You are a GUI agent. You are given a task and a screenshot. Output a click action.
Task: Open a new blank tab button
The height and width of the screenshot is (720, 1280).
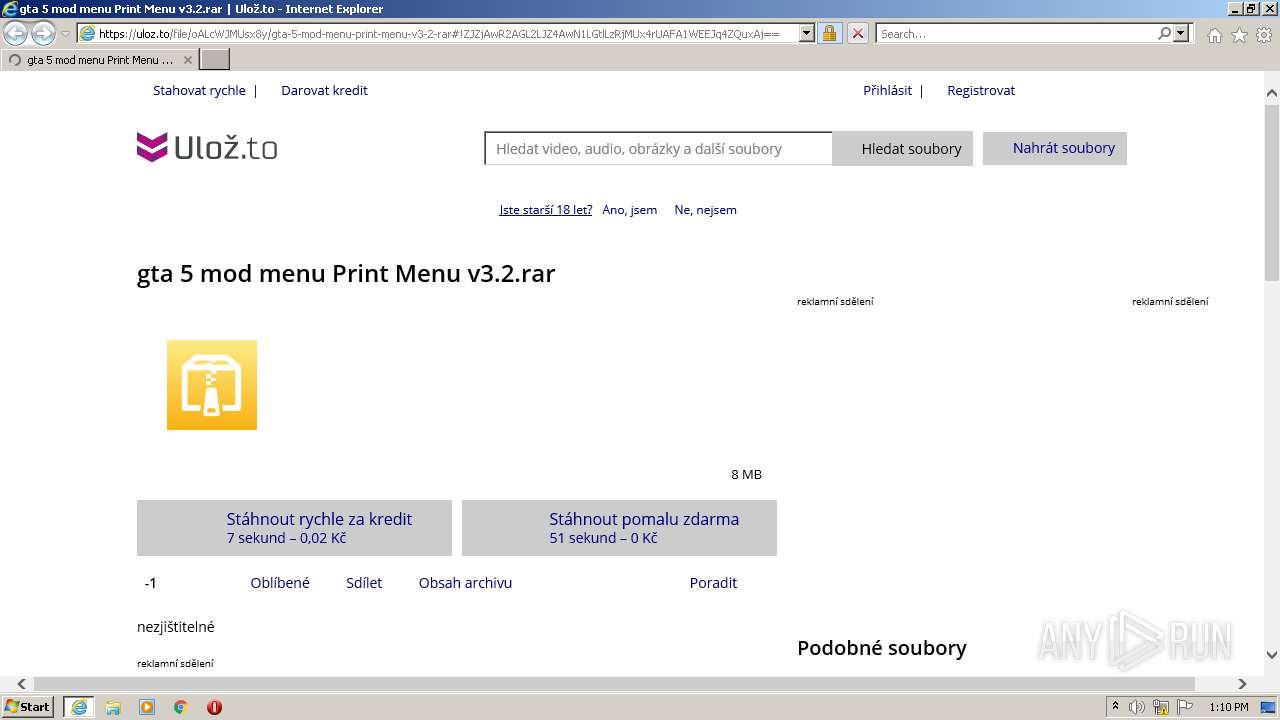pyautogui.click(x=215, y=60)
